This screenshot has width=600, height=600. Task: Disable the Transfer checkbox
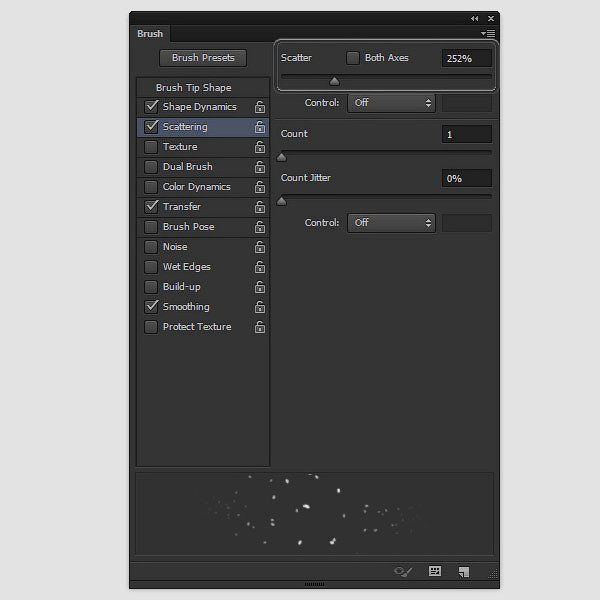pos(151,207)
